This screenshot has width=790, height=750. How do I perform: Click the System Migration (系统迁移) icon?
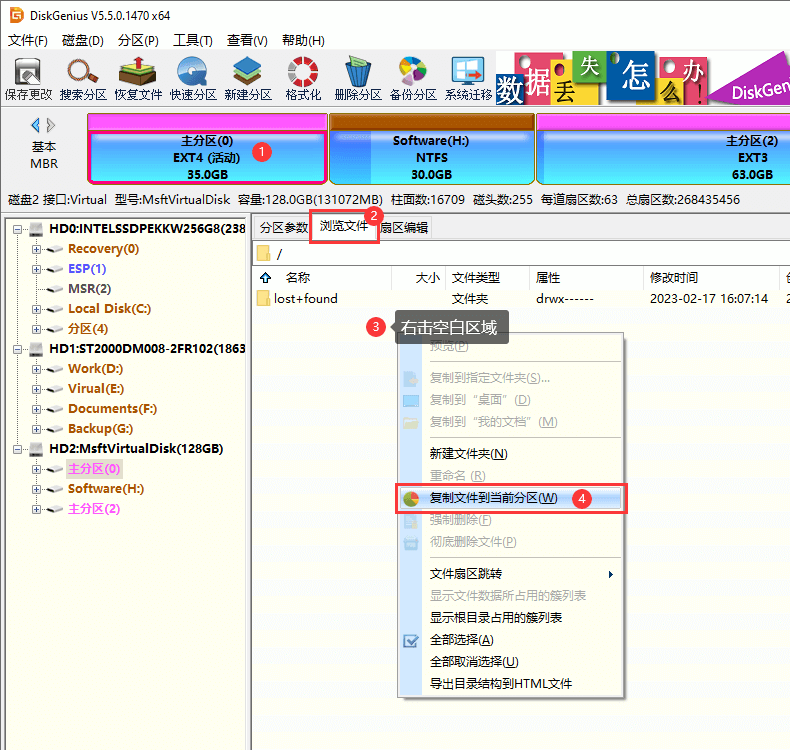468,71
